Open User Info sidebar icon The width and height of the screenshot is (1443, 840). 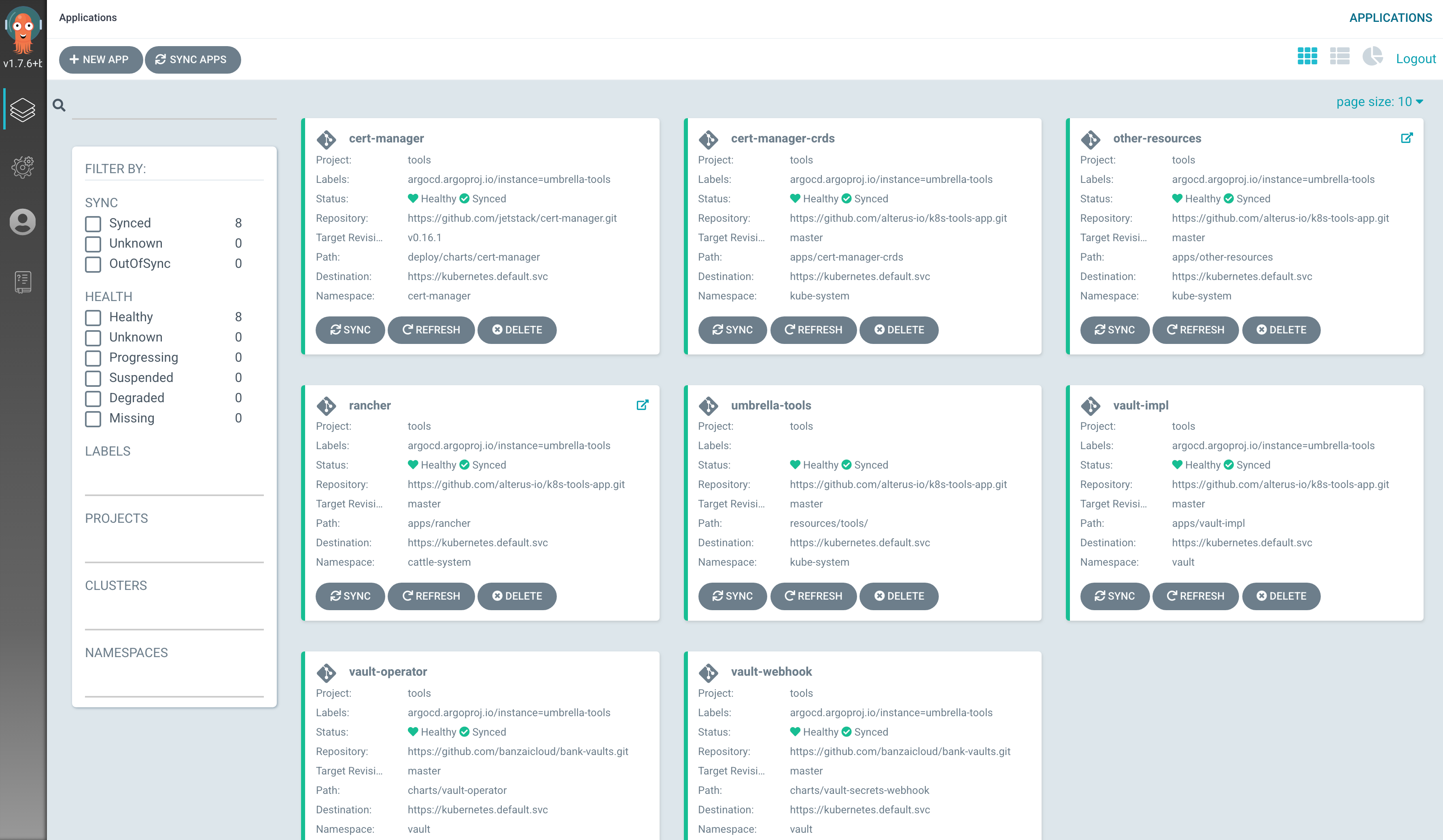coord(23,222)
